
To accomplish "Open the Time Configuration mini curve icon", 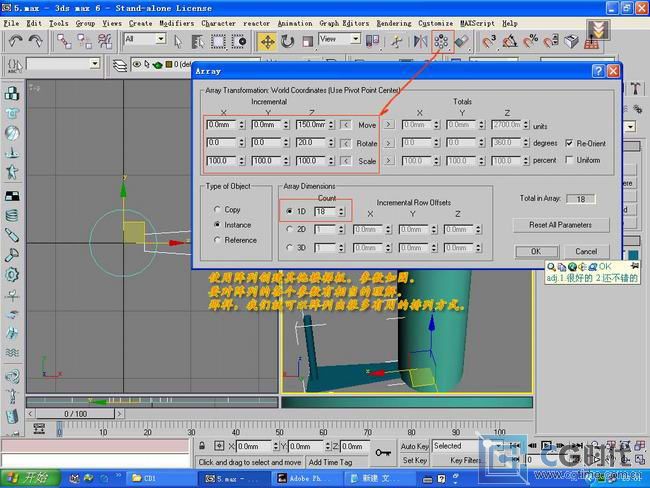I will (x=39, y=428).
